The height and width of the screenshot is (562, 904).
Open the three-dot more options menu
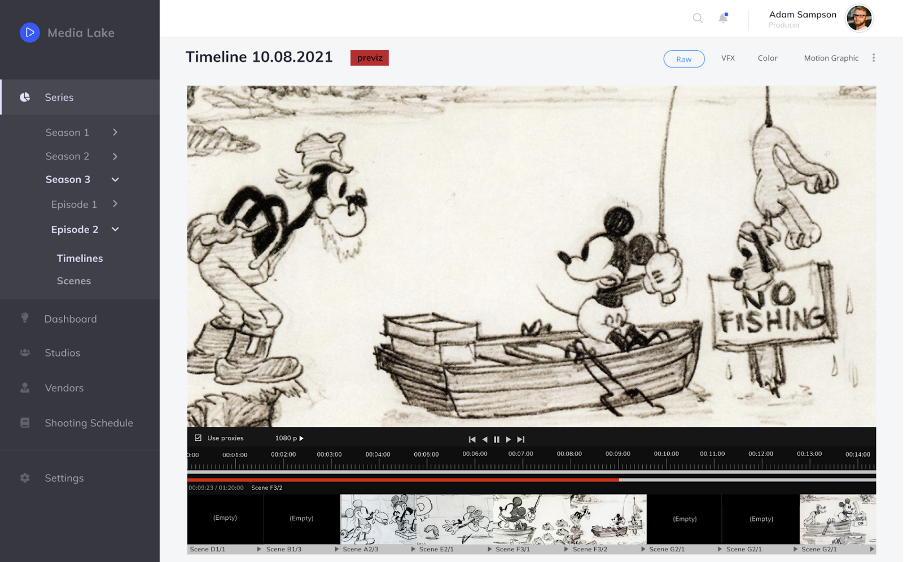click(x=873, y=58)
